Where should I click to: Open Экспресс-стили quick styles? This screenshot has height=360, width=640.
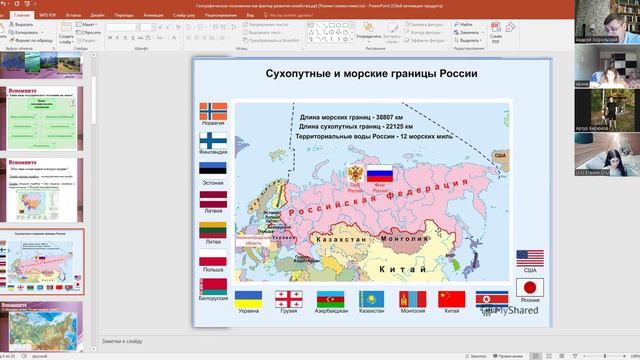(x=392, y=32)
